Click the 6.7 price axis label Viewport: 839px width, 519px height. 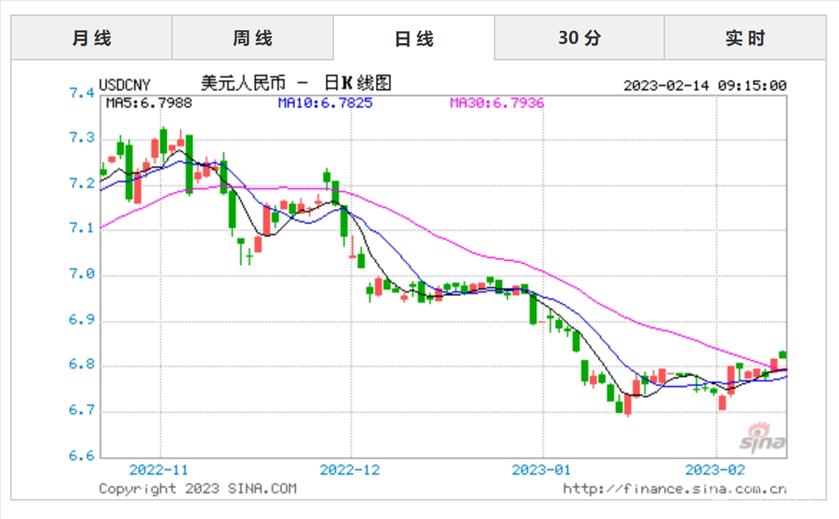82,410
